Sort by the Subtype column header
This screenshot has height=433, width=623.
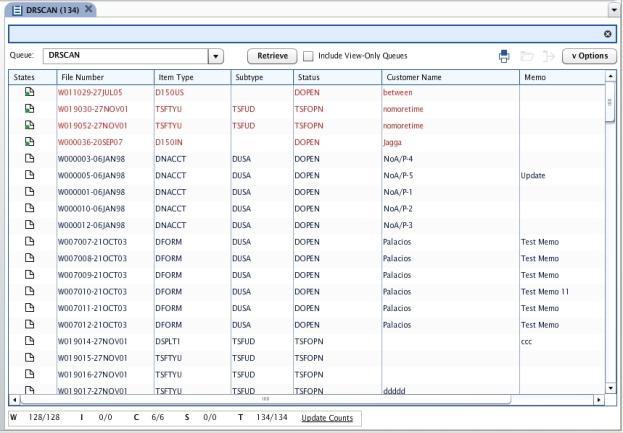click(262, 77)
